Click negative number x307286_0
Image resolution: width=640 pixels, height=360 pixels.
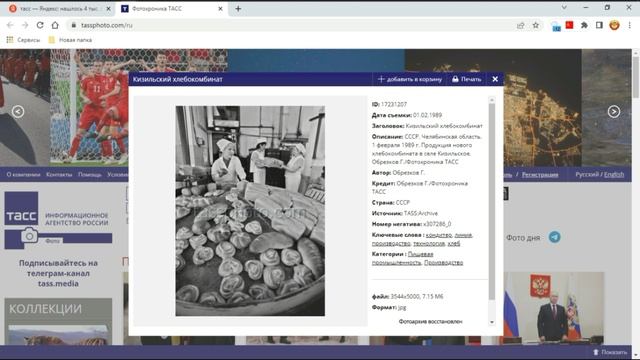(437, 224)
